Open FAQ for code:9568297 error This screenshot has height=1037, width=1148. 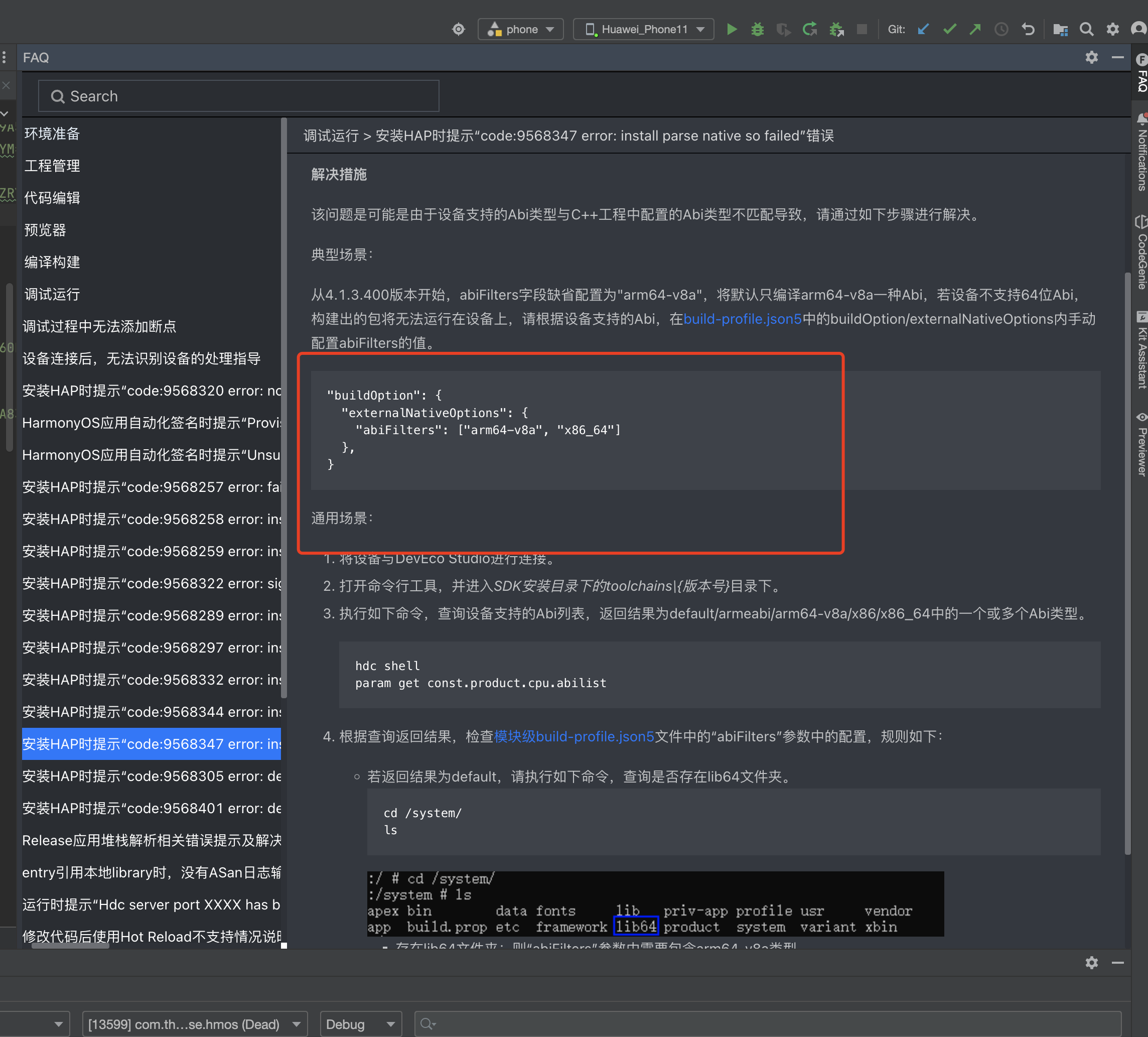point(152,648)
